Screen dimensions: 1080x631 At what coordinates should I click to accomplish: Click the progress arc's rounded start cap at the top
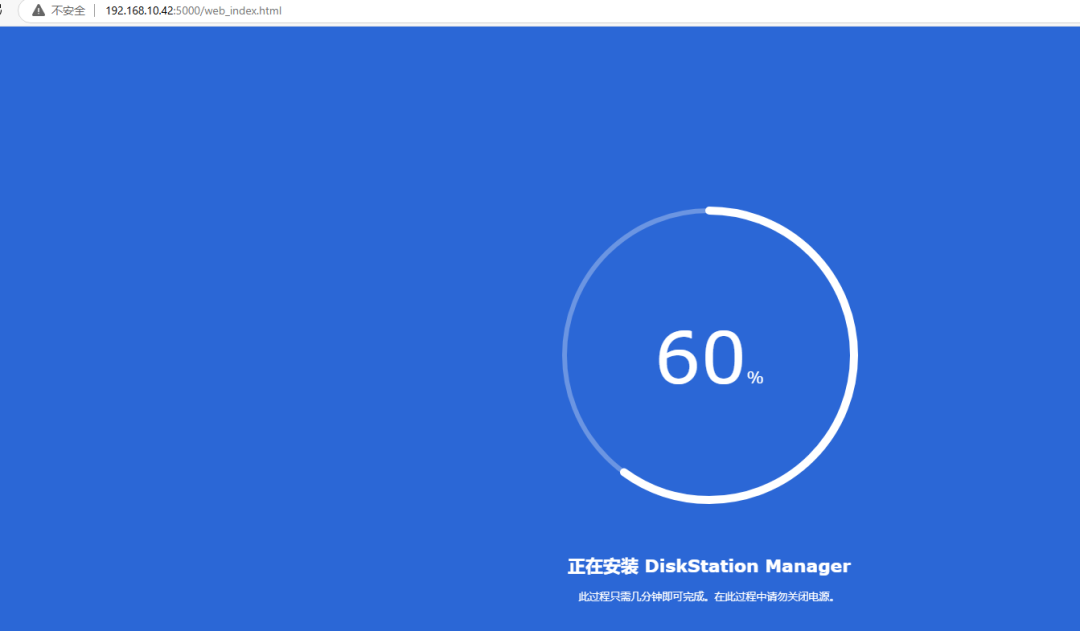tap(710, 211)
